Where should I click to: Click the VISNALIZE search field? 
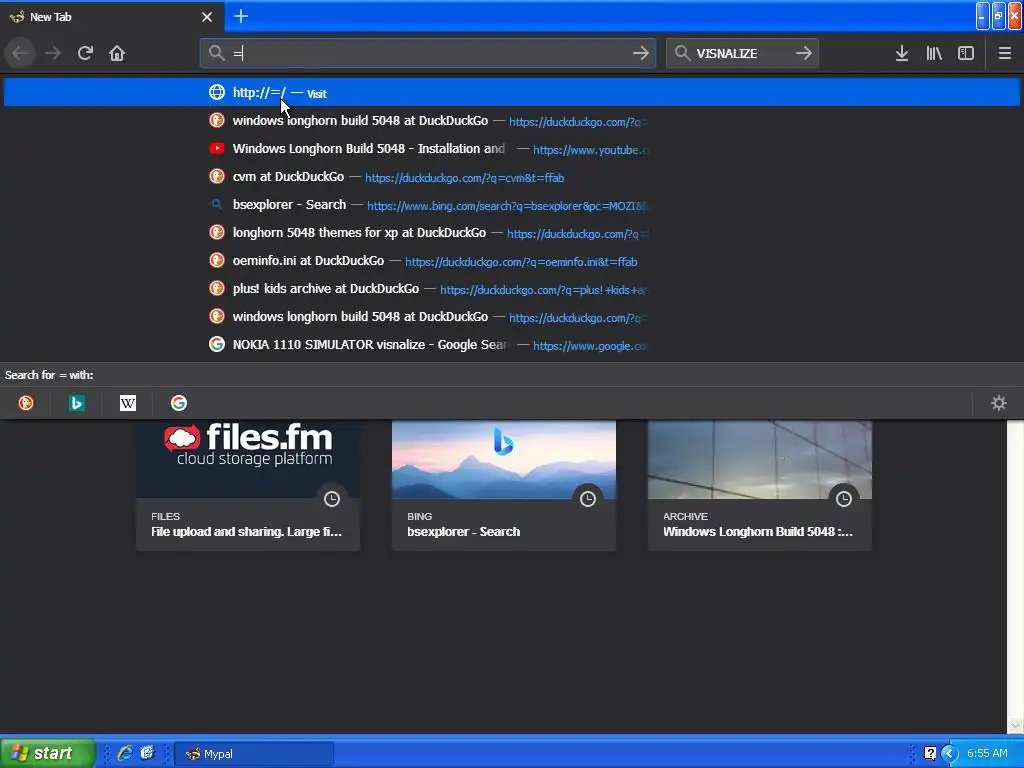[741, 53]
